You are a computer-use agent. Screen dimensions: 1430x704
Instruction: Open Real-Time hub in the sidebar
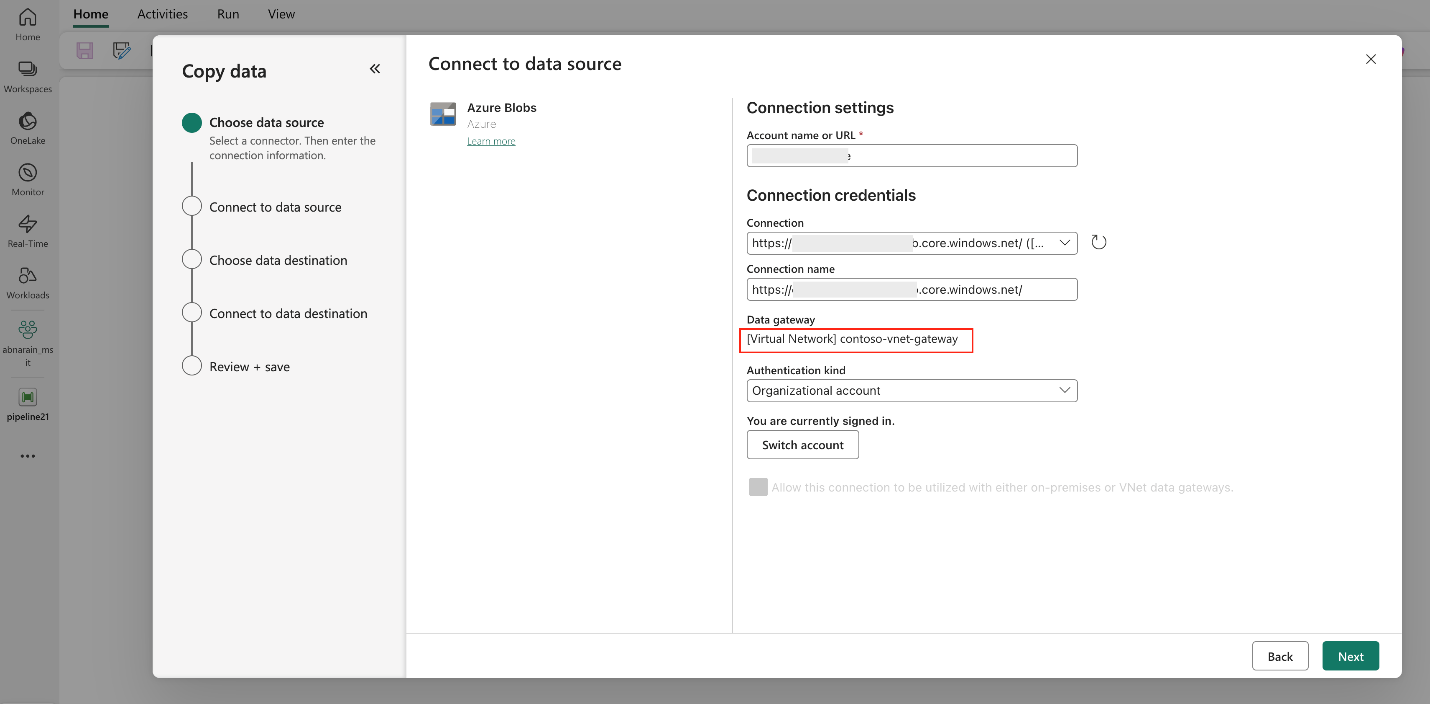click(28, 231)
